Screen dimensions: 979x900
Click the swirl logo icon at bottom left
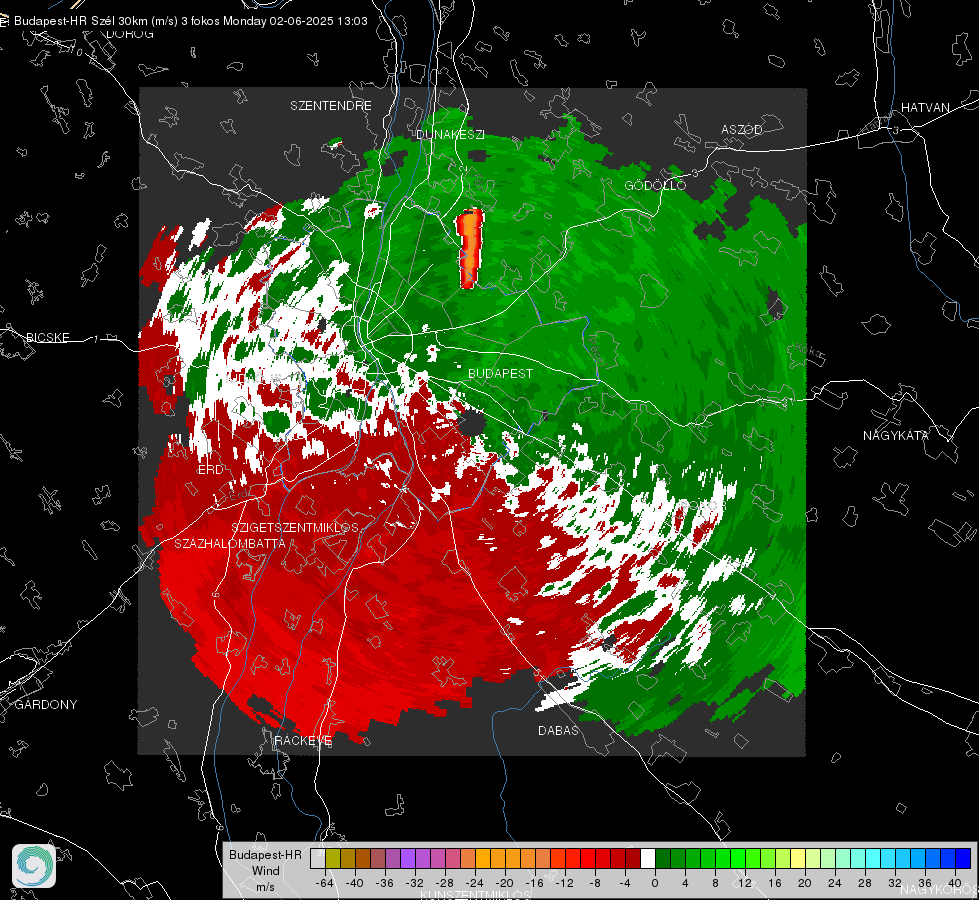pyautogui.click(x=34, y=866)
